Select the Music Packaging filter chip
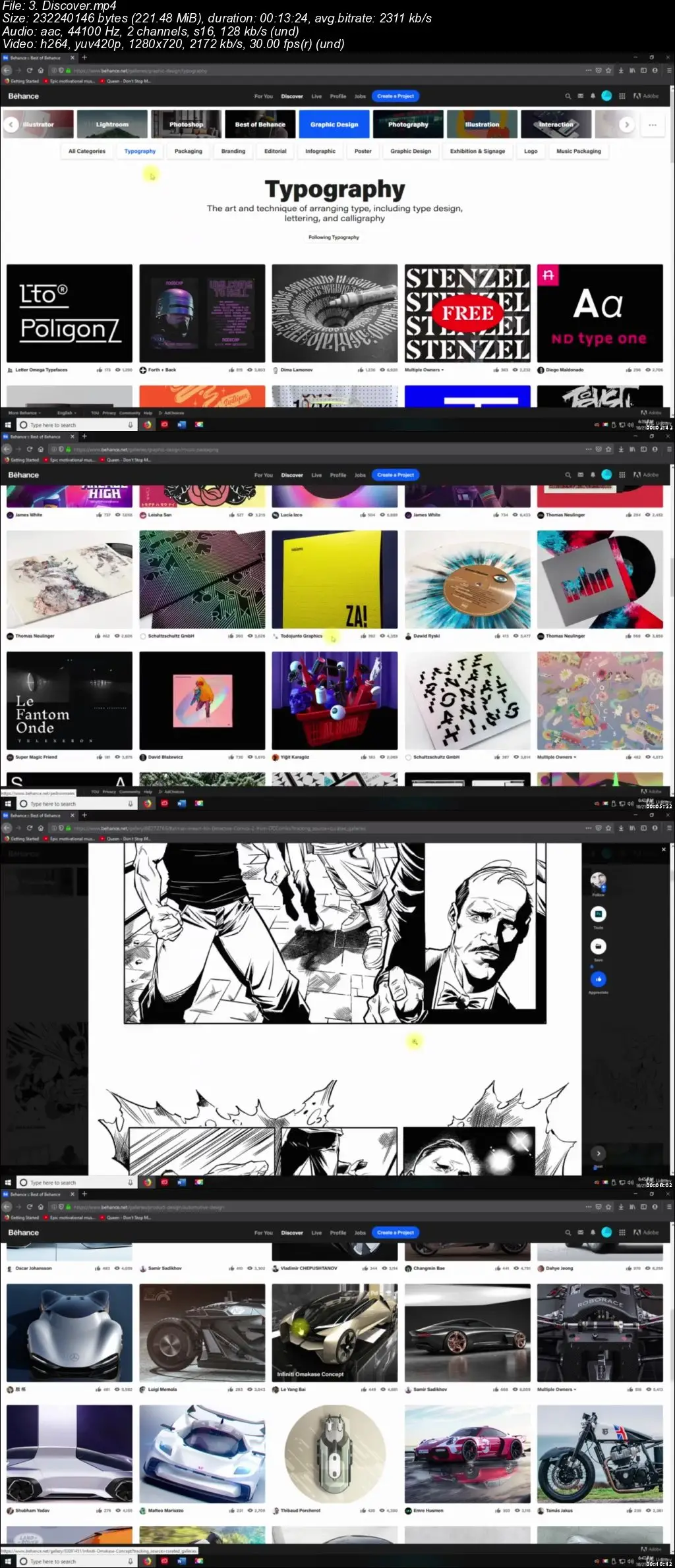Viewport: 675px width, 1568px height. click(x=579, y=151)
